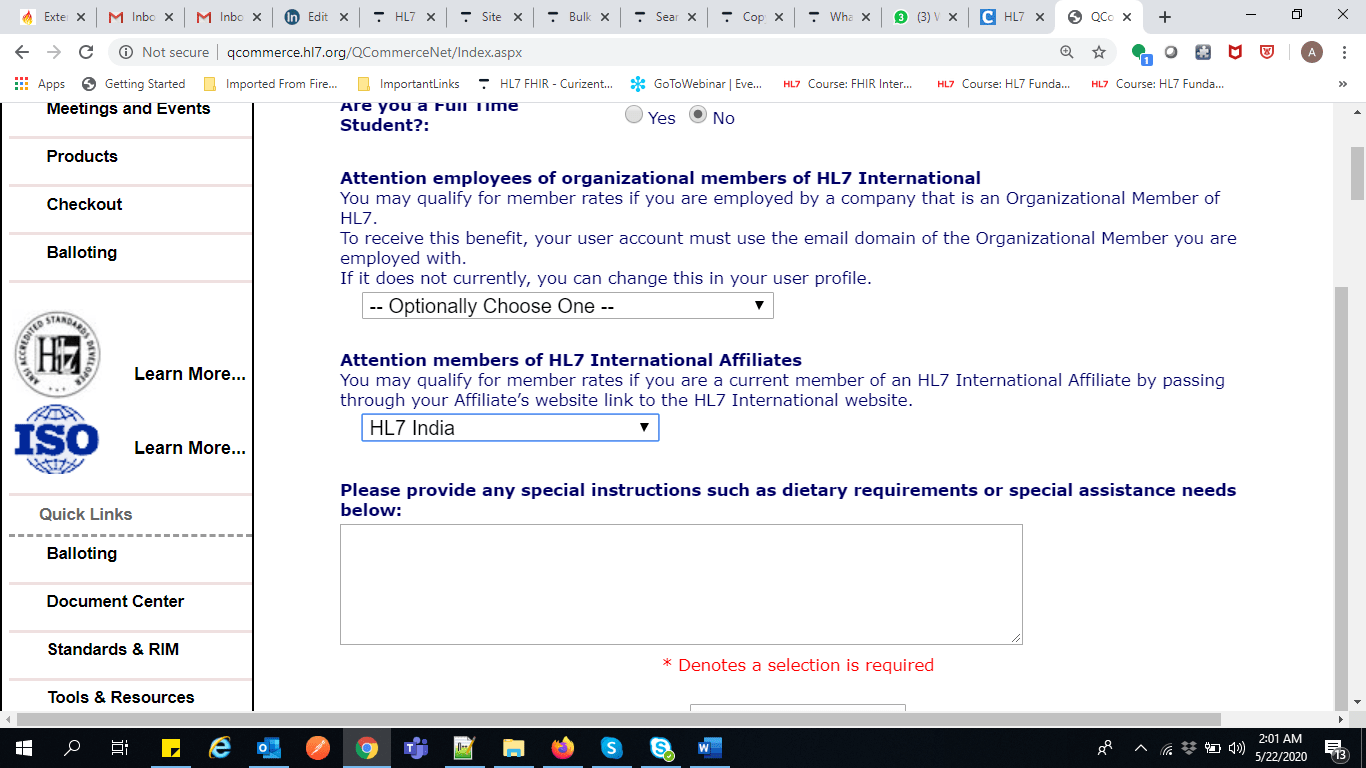
Task: Open the Windows notification center
Action: [1337, 748]
